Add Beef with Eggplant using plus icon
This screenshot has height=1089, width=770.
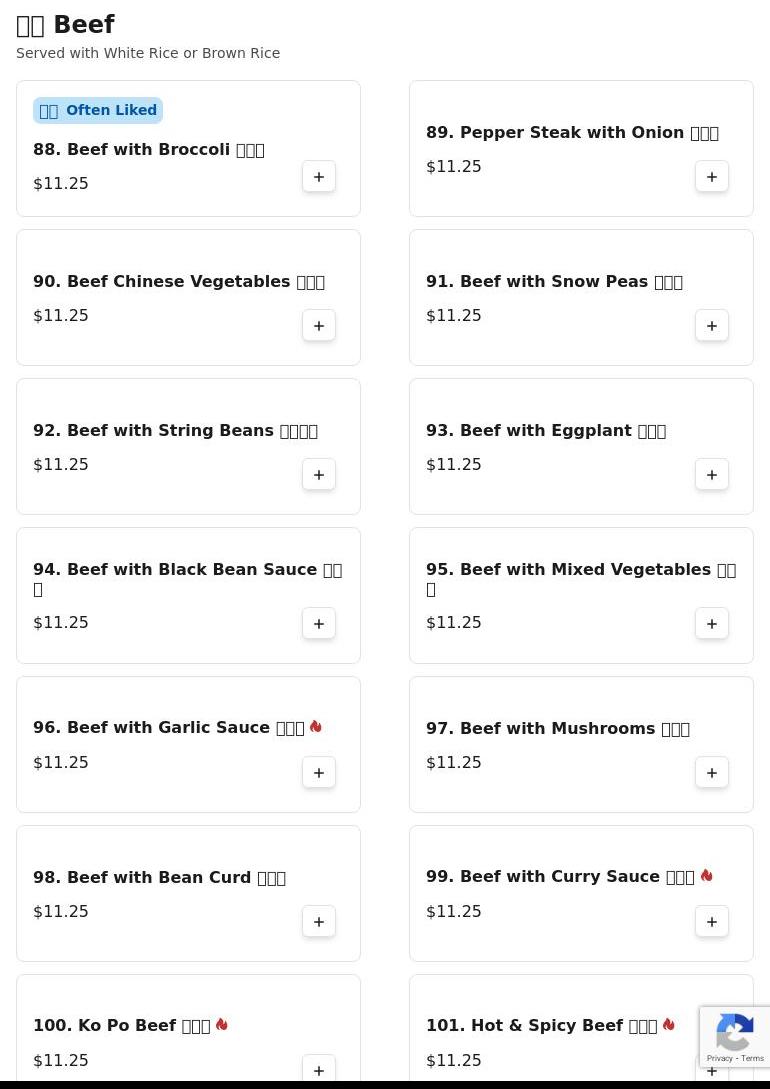(712, 474)
